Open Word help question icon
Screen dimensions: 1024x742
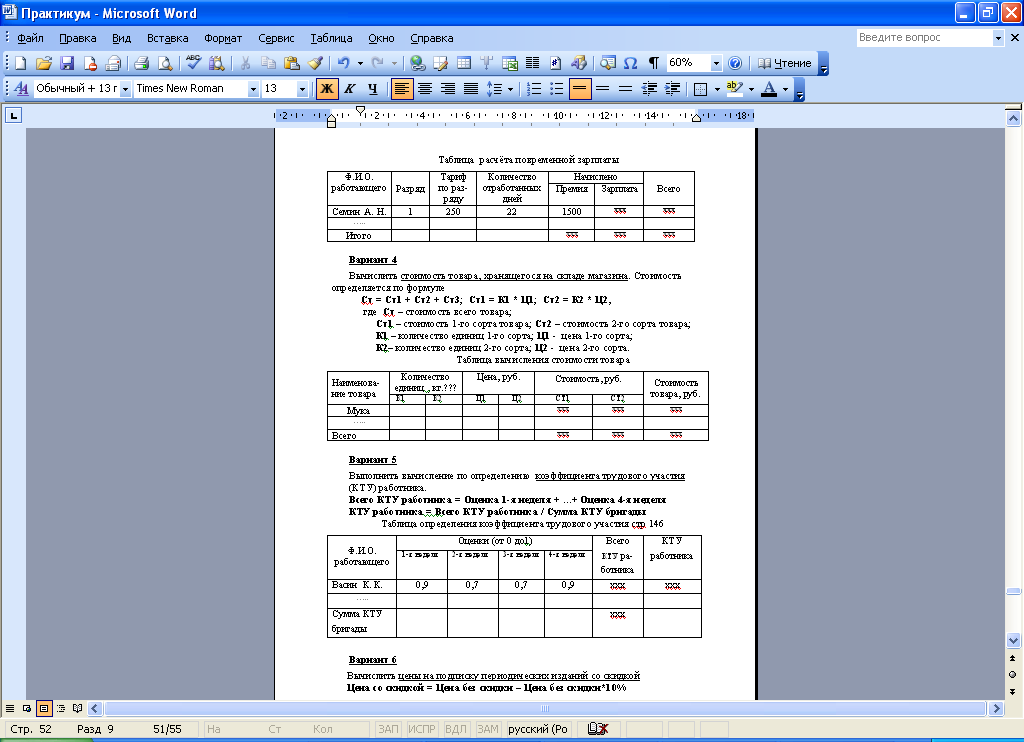735,63
